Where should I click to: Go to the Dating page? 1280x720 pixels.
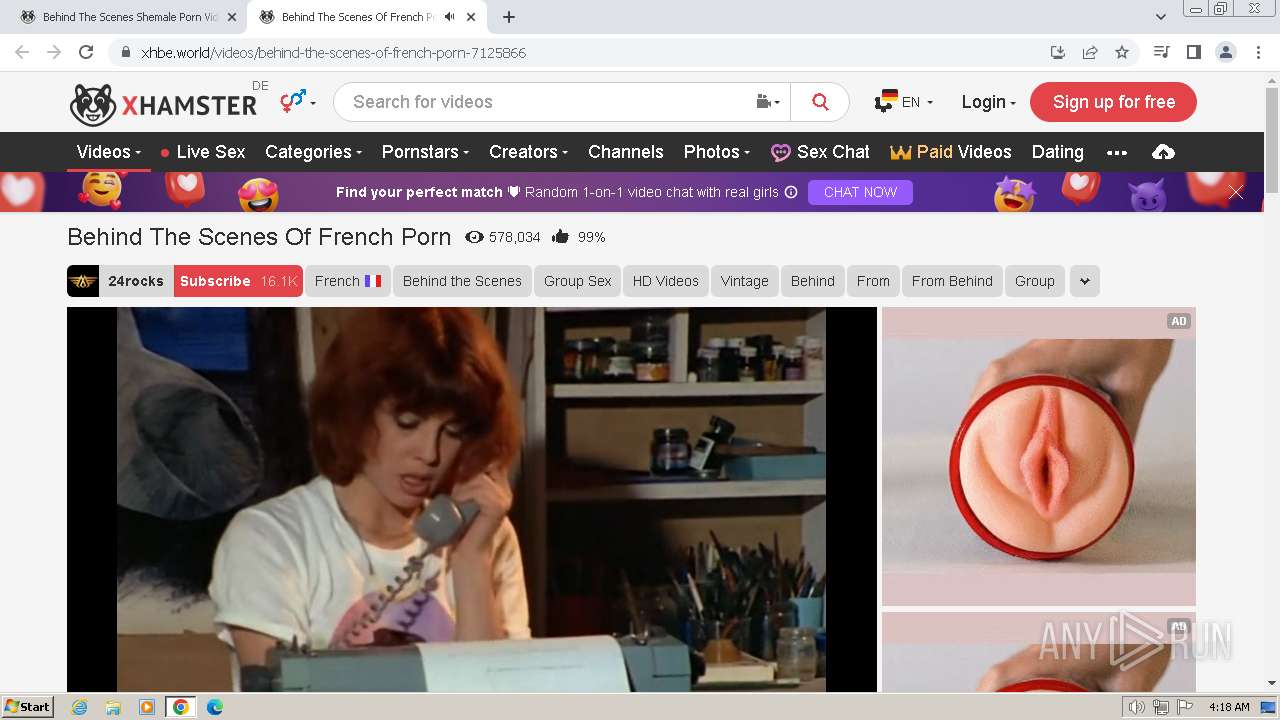coord(1057,152)
